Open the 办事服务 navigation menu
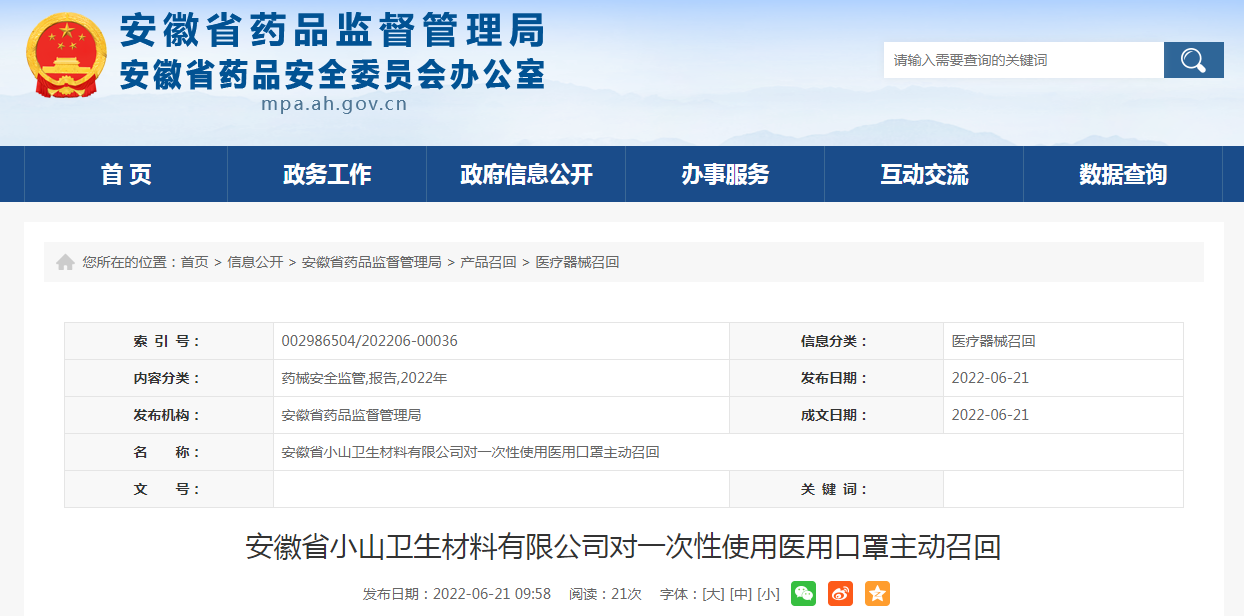 pos(725,174)
